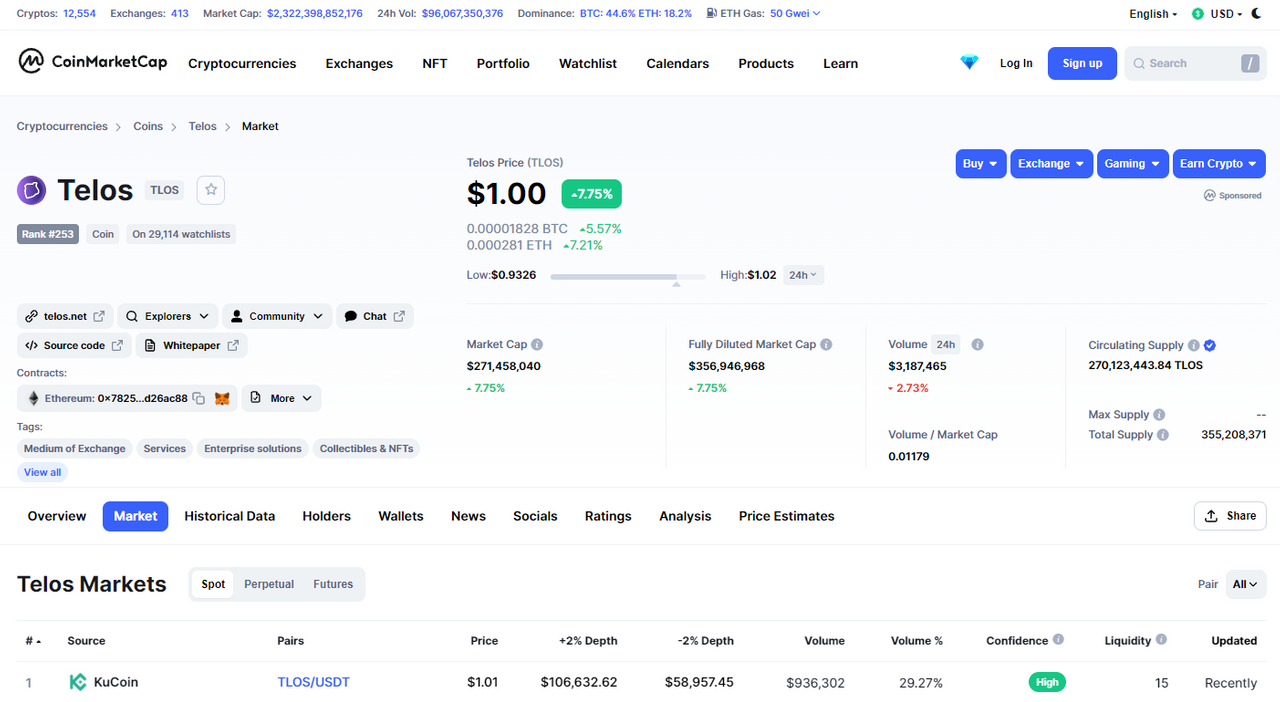Click the Search input field
Viewport: 1280px width, 702px height.
[1194, 63]
